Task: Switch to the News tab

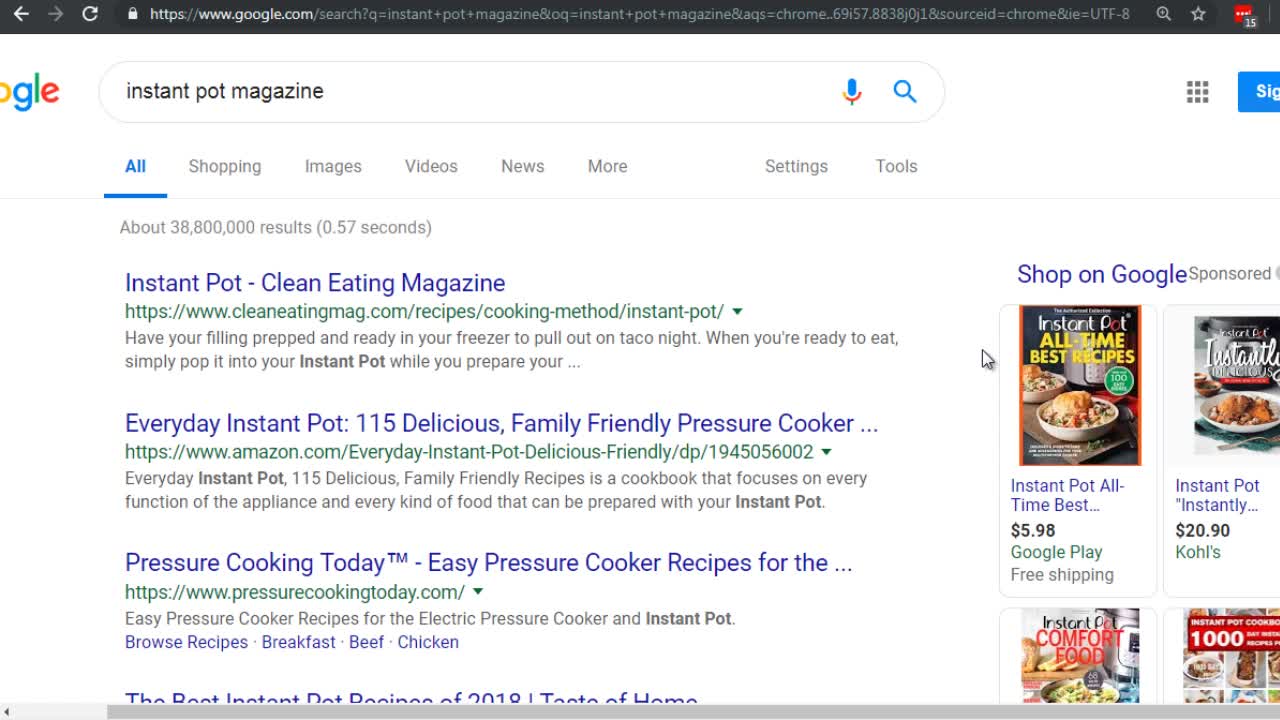Action: tap(523, 166)
